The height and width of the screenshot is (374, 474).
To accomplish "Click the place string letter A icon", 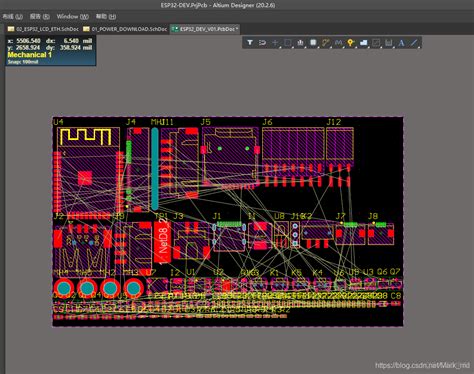I will tap(401, 43).
